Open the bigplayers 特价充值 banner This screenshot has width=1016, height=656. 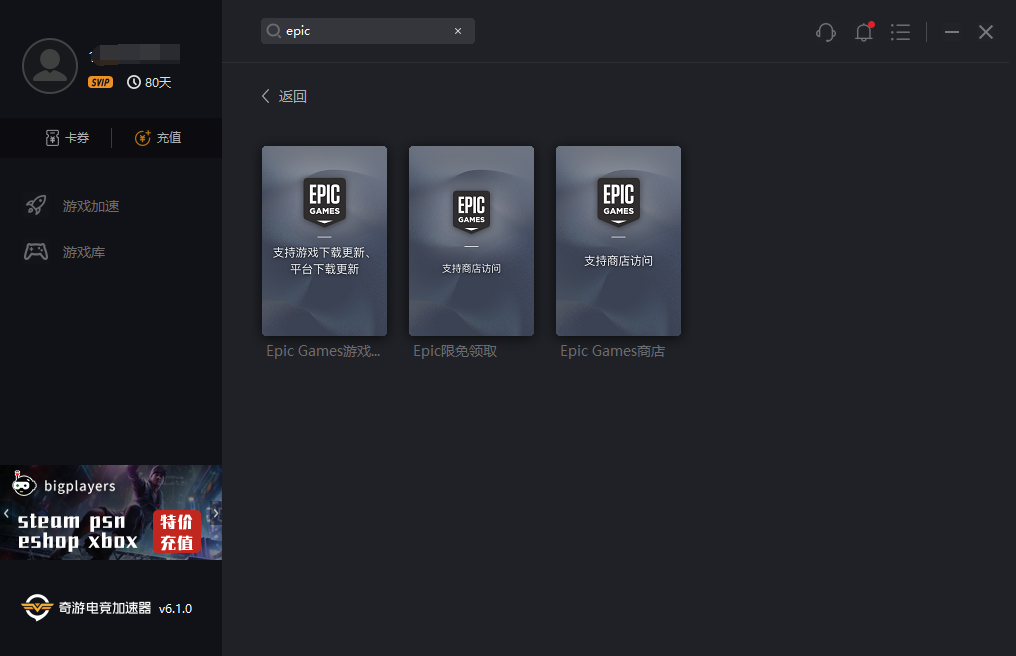111,512
